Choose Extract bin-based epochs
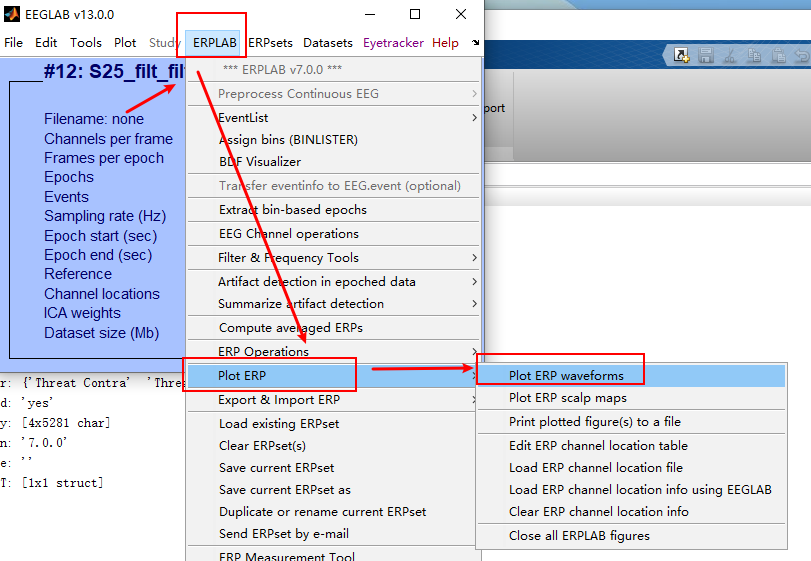The image size is (811, 561). (334, 209)
